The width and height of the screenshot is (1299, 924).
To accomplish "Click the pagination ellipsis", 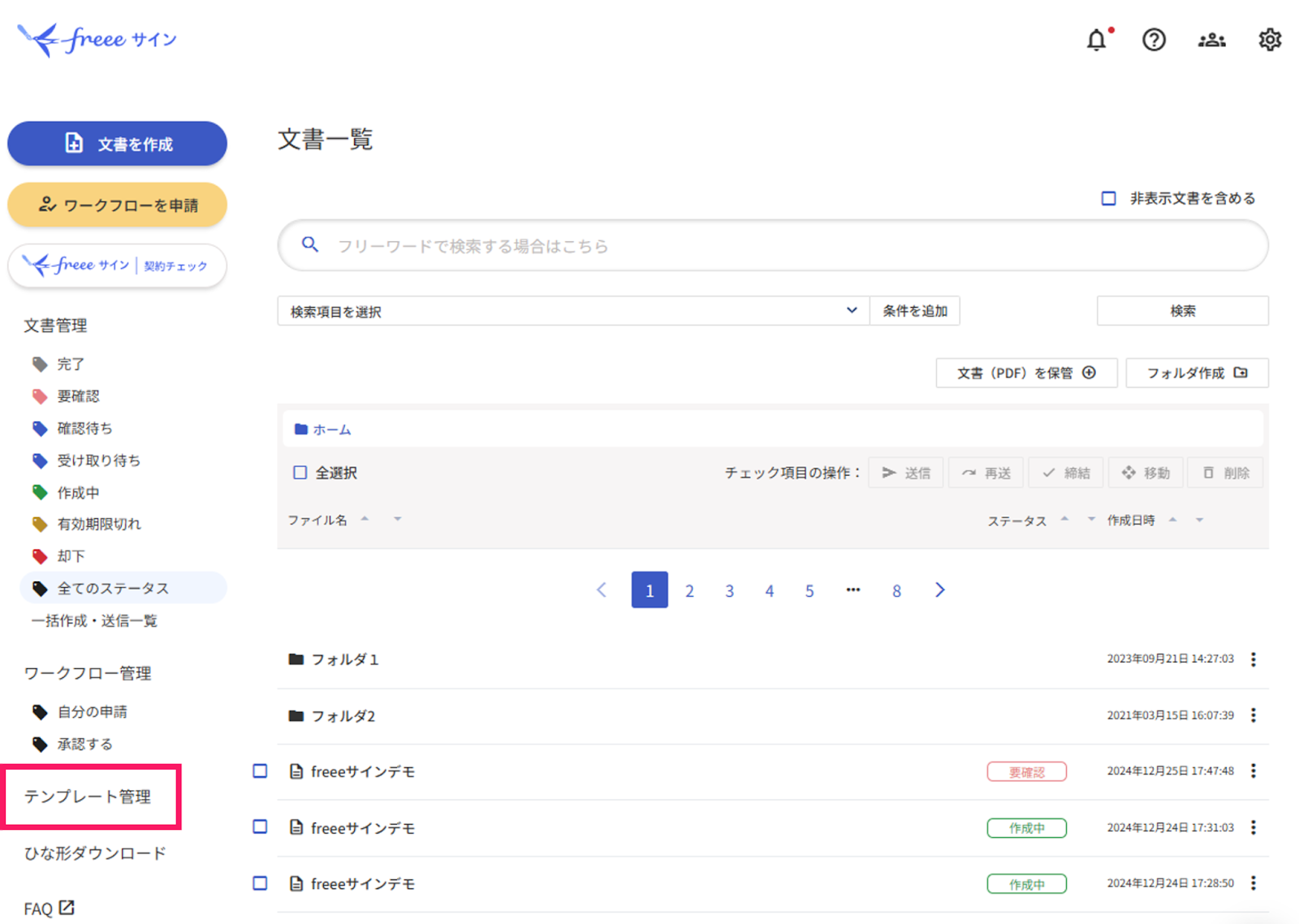I will click(x=852, y=590).
